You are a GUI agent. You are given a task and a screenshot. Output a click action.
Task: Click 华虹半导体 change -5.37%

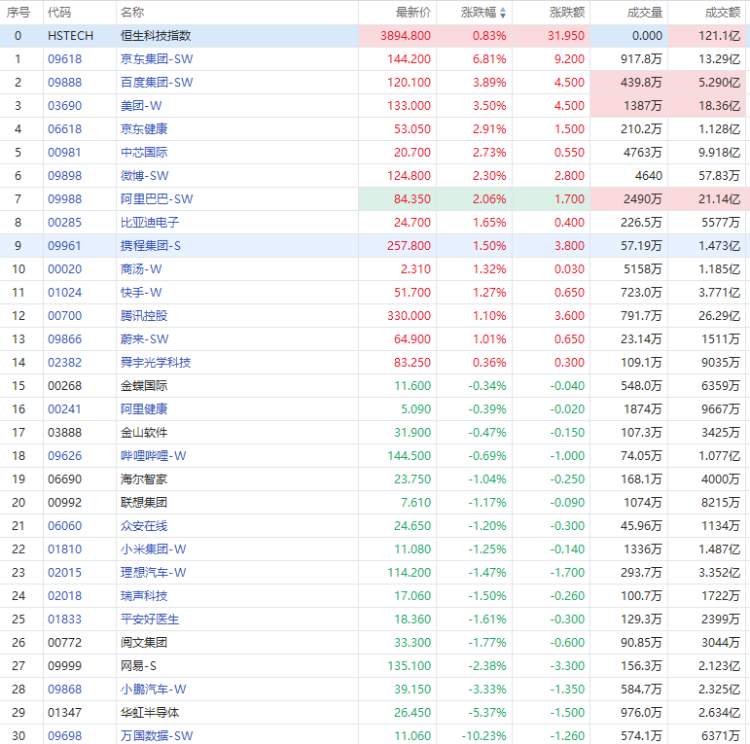pyautogui.click(x=487, y=713)
